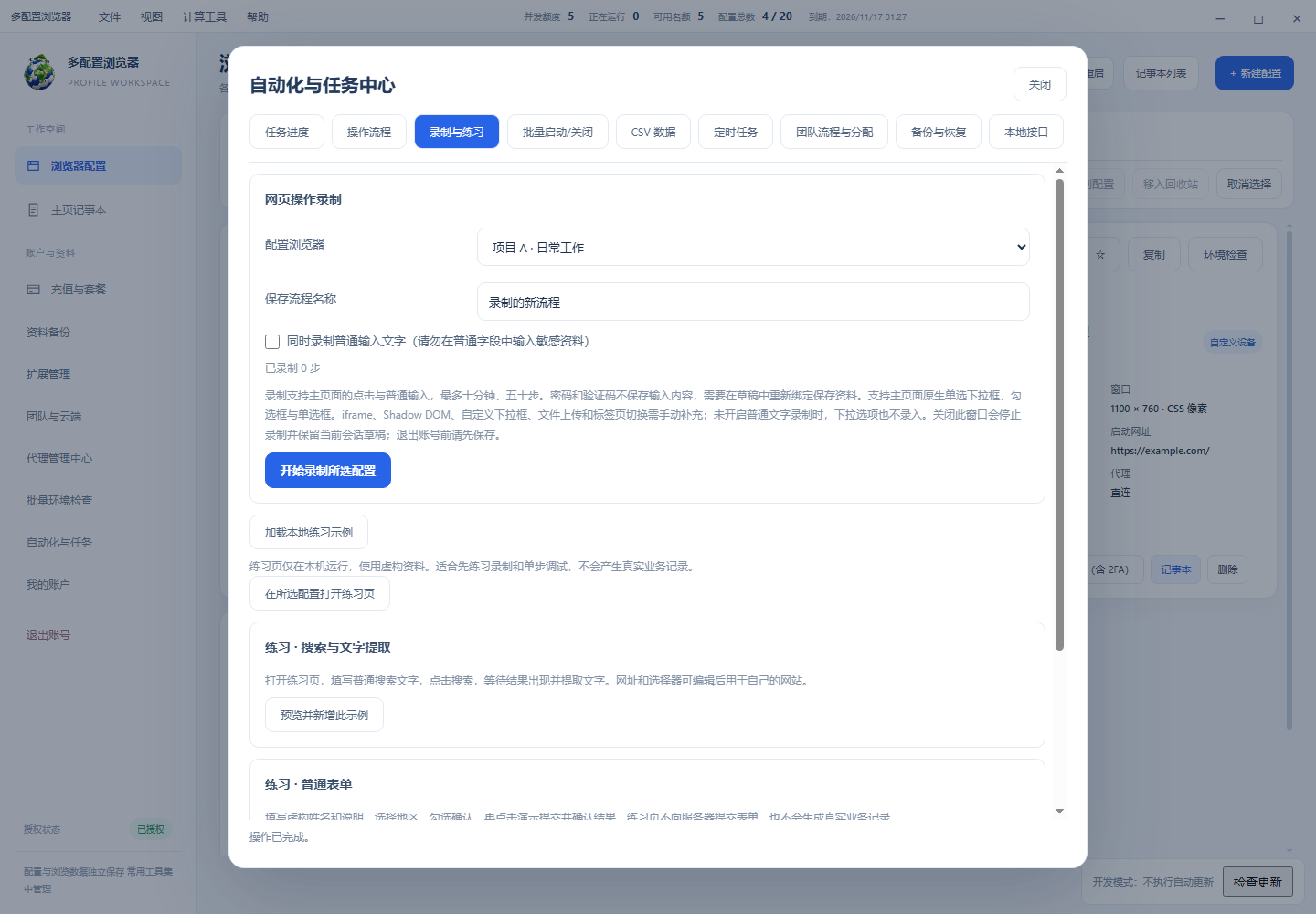The image size is (1316, 914).
Task: Click the 1100 × 760 window size text
Action: click(1159, 409)
